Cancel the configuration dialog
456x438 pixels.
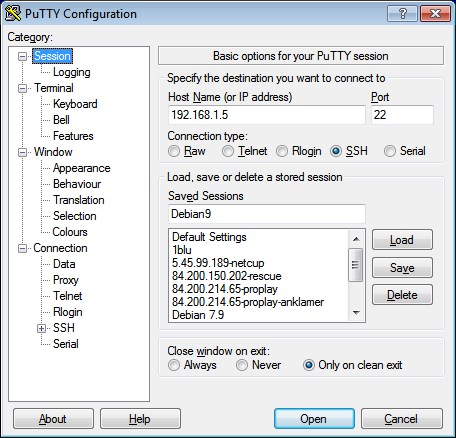402,419
